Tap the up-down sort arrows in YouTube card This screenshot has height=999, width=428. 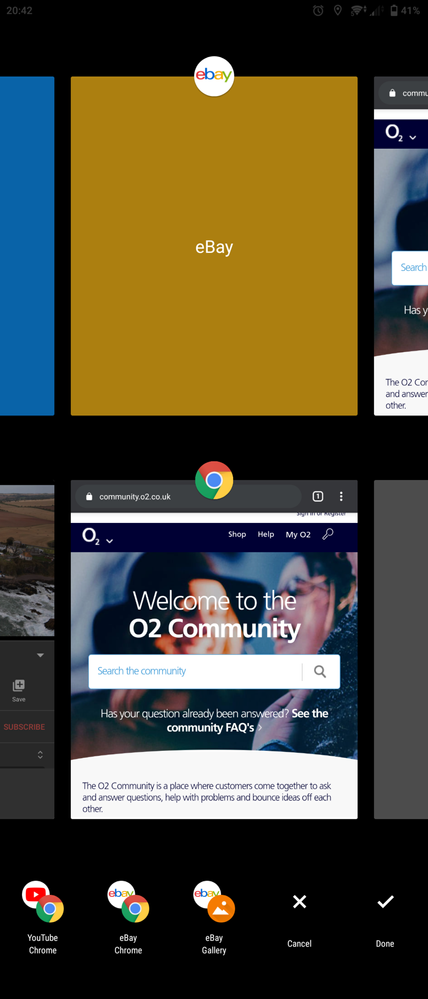40,755
